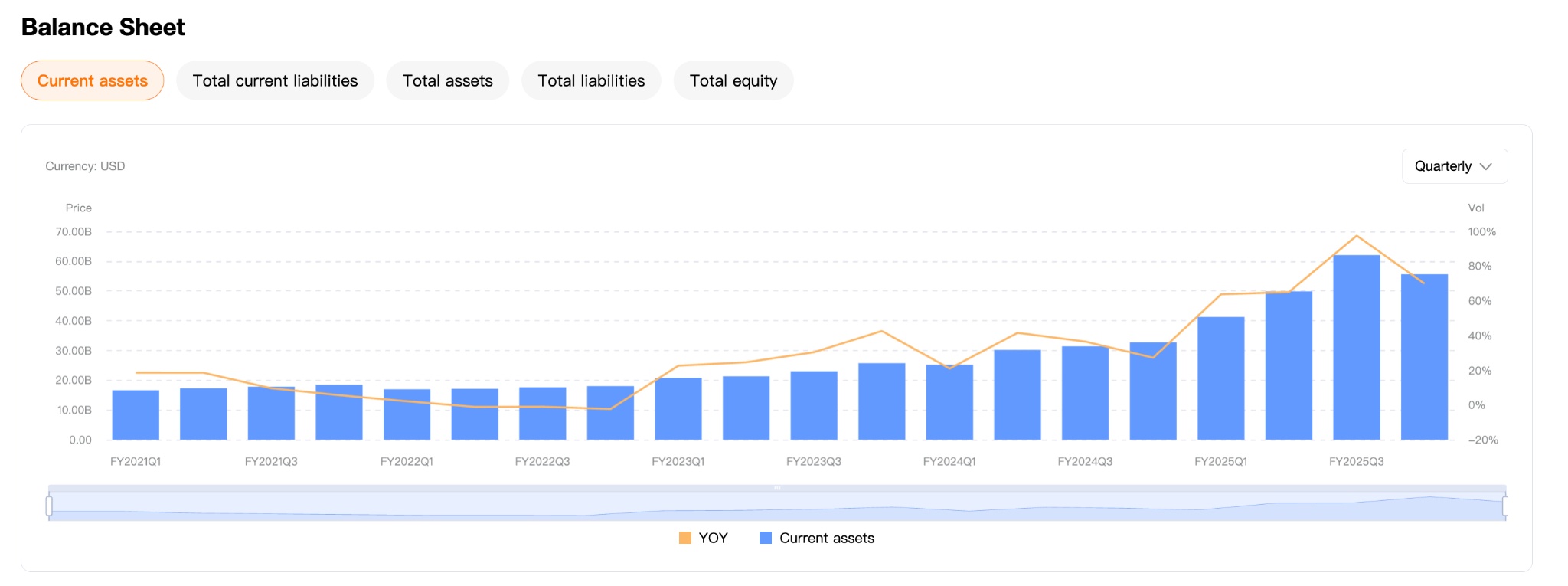Select the Current assets tab

coord(92,80)
